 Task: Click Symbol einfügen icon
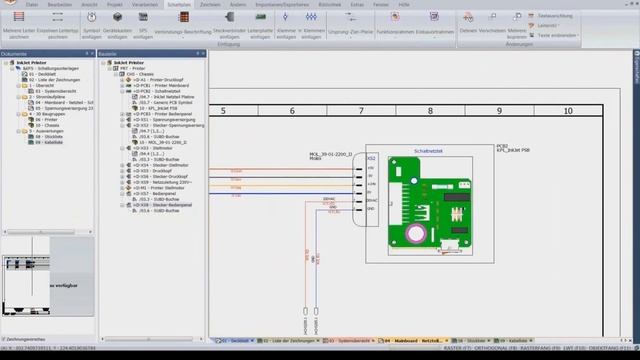pos(91,17)
